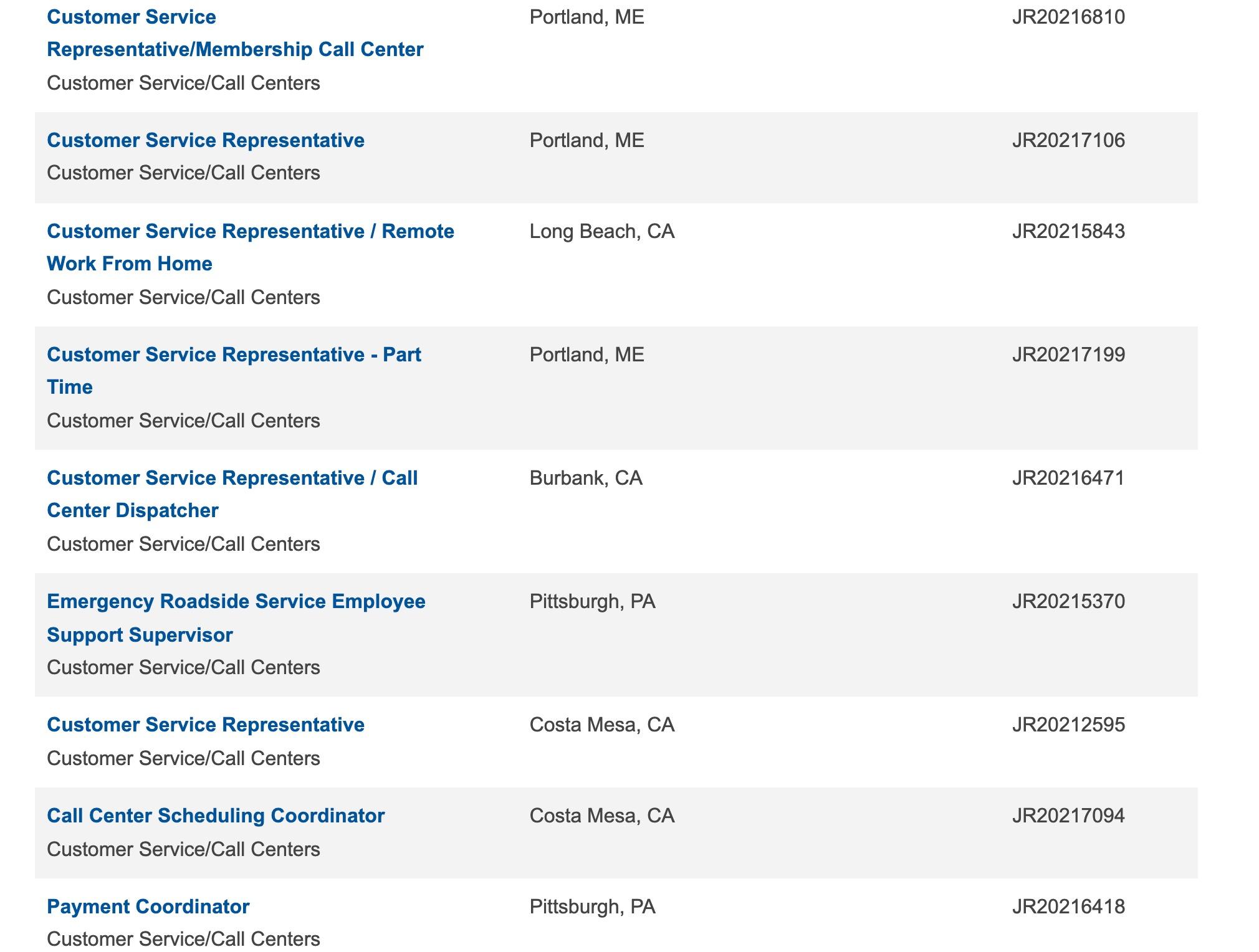Click job ID JR20216418
Image resolution: width=1259 pixels, height=952 pixels.
point(1068,907)
